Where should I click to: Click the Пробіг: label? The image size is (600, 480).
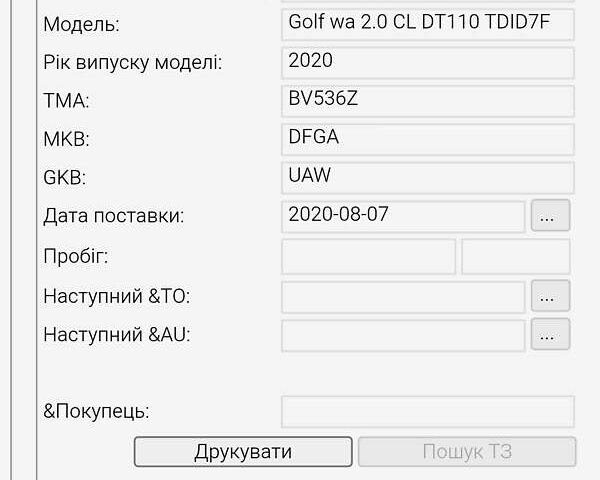coord(76,256)
